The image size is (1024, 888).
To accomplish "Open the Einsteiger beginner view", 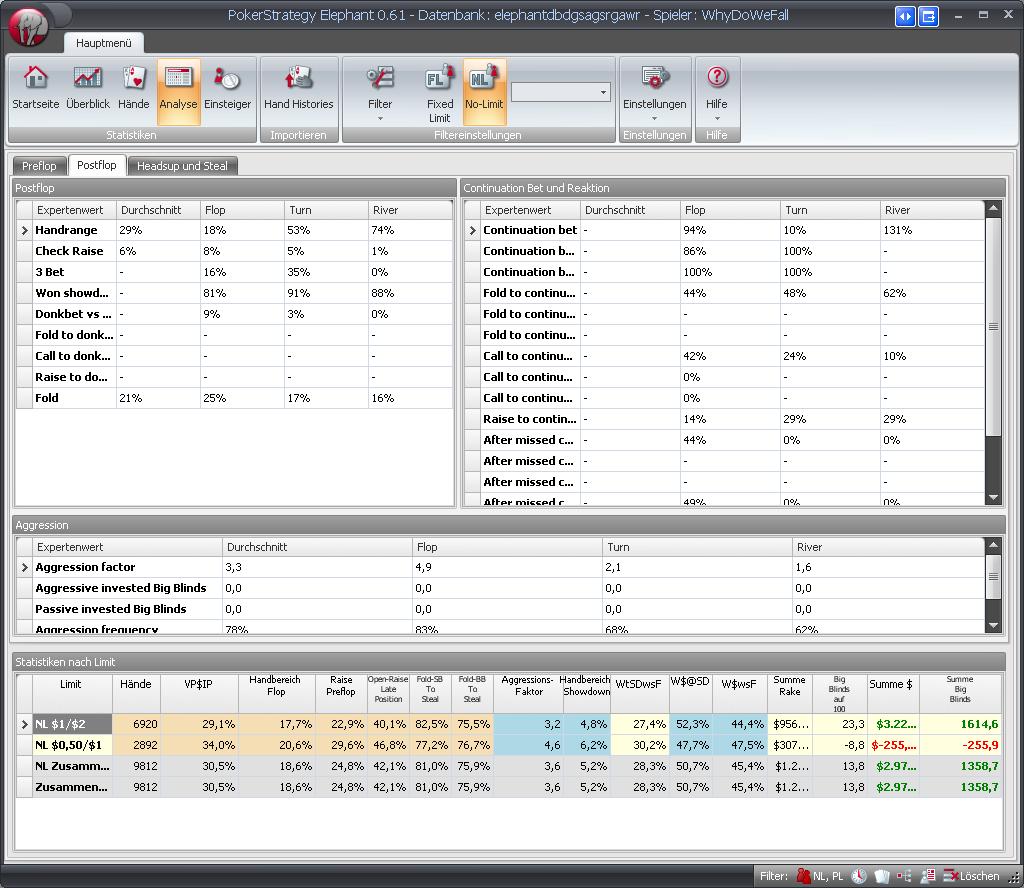I will point(227,88).
